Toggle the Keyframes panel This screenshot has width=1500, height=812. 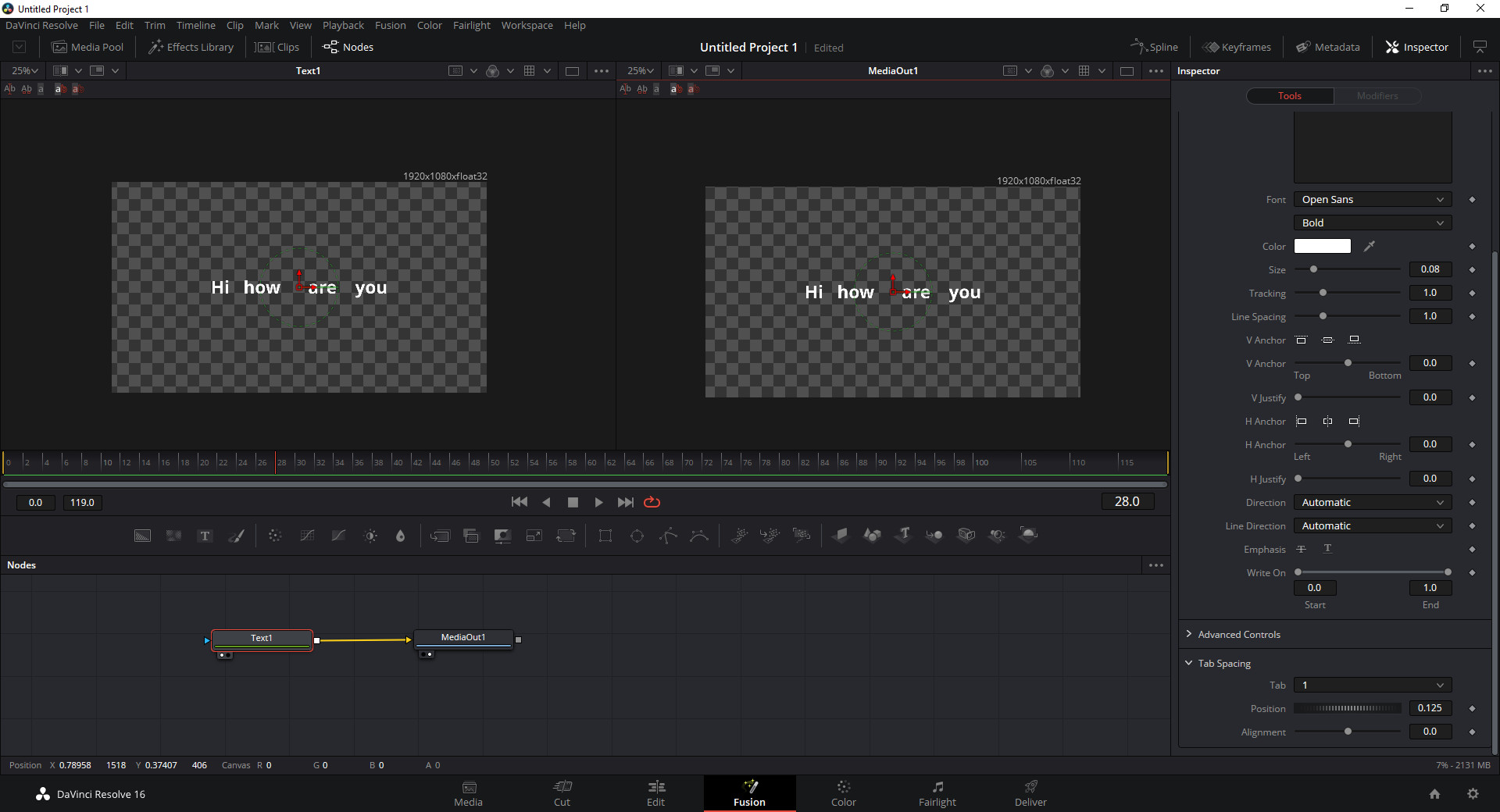1237,47
